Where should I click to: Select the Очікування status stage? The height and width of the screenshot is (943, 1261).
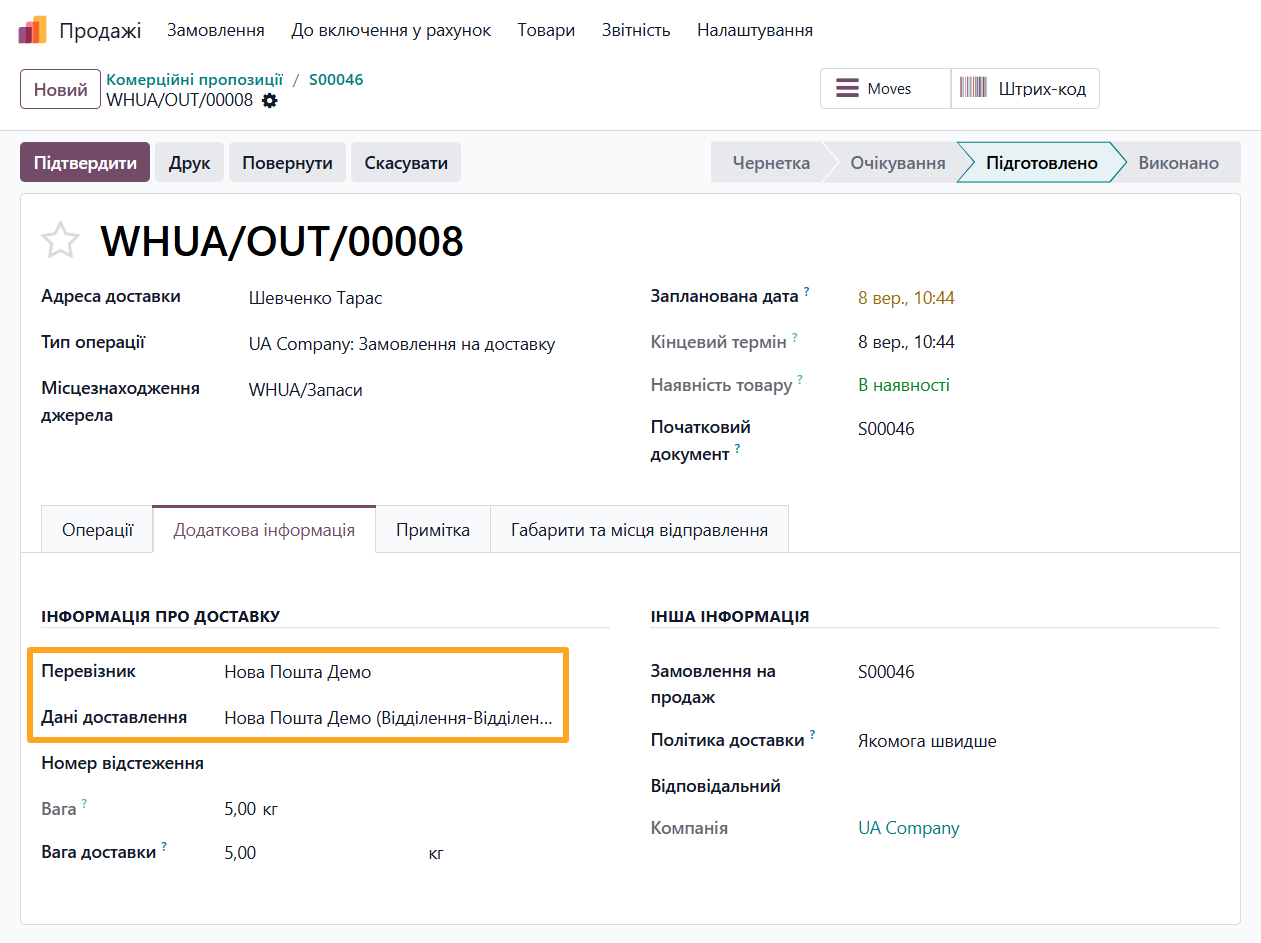pyautogui.click(x=897, y=162)
